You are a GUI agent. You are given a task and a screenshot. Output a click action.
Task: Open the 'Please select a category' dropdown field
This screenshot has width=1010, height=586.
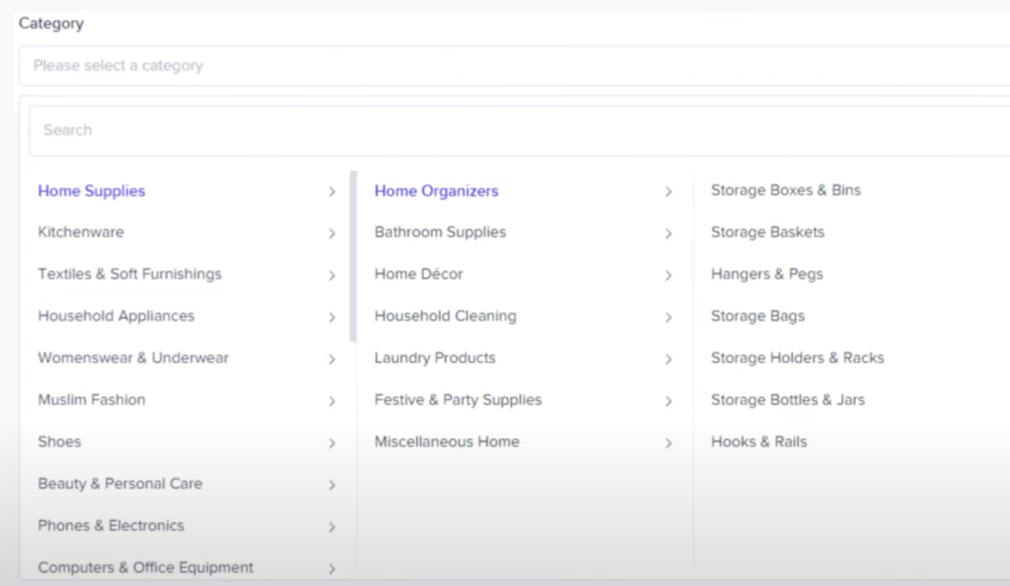pos(514,66)
